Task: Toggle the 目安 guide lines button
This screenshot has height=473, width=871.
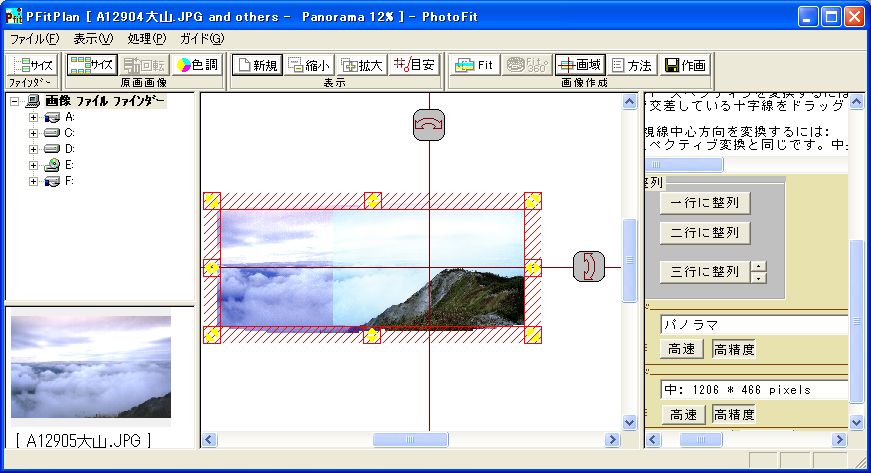Action: 414,65
